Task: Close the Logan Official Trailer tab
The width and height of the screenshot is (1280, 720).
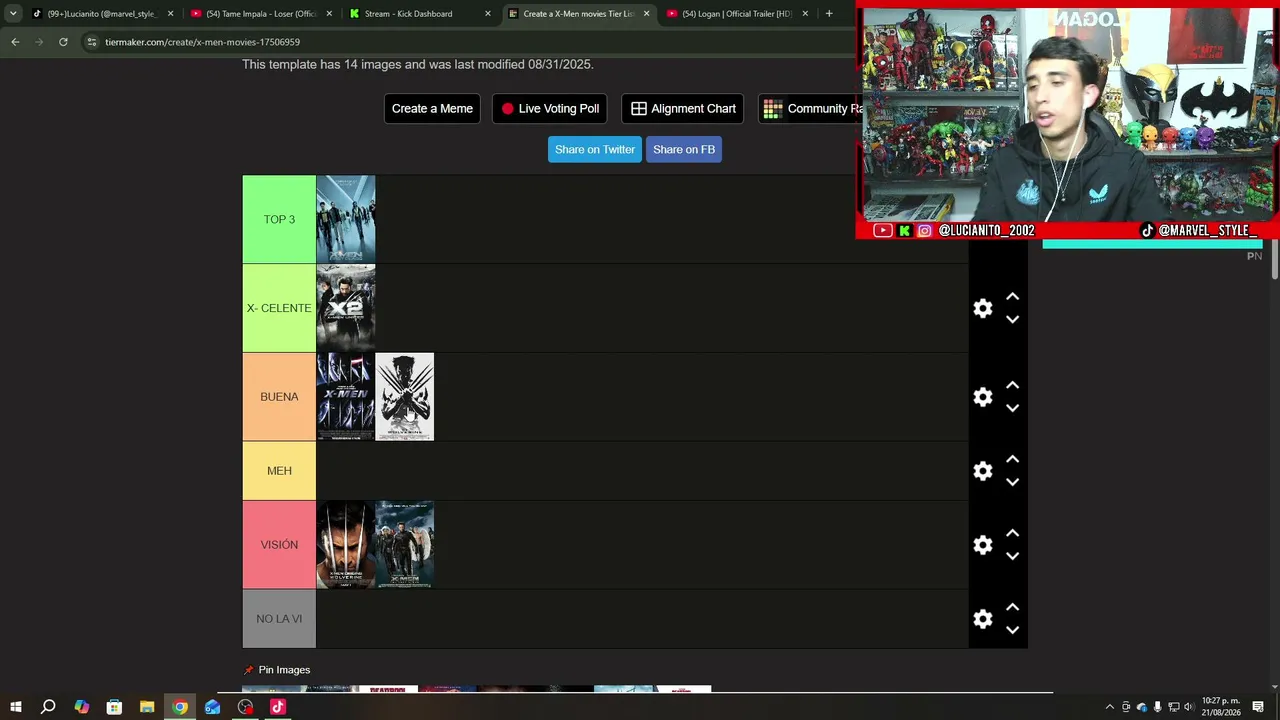Action: [805, 14]
